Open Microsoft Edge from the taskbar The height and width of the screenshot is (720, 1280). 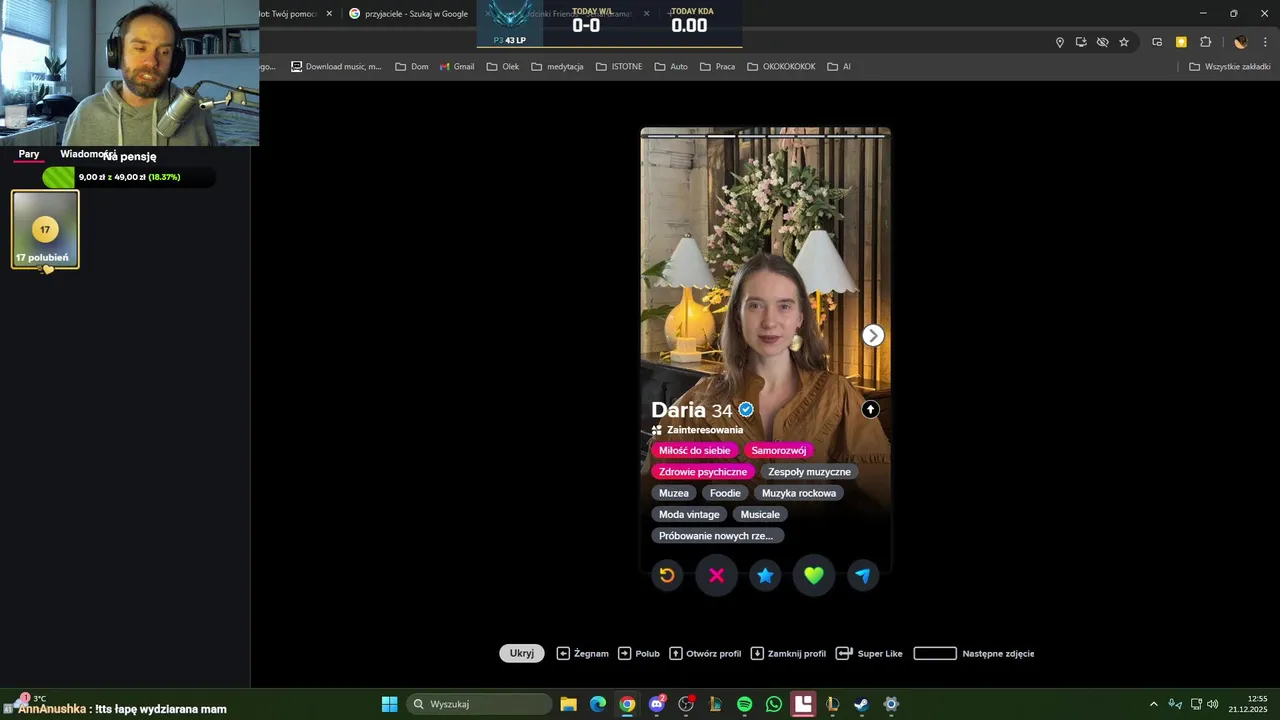click(x=598, y=704)
